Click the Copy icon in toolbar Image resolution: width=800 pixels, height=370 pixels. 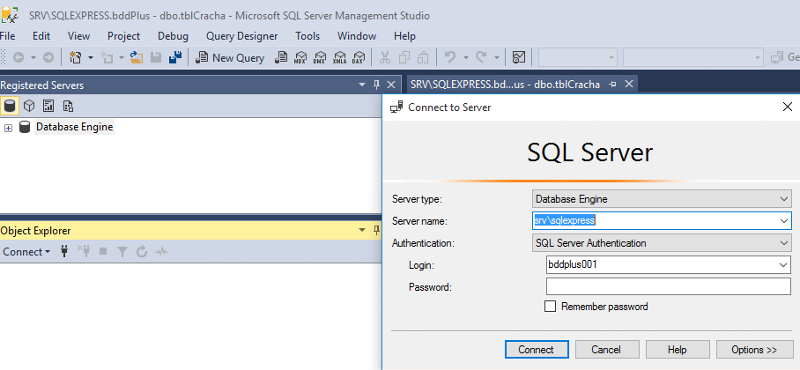click(404, 58)
